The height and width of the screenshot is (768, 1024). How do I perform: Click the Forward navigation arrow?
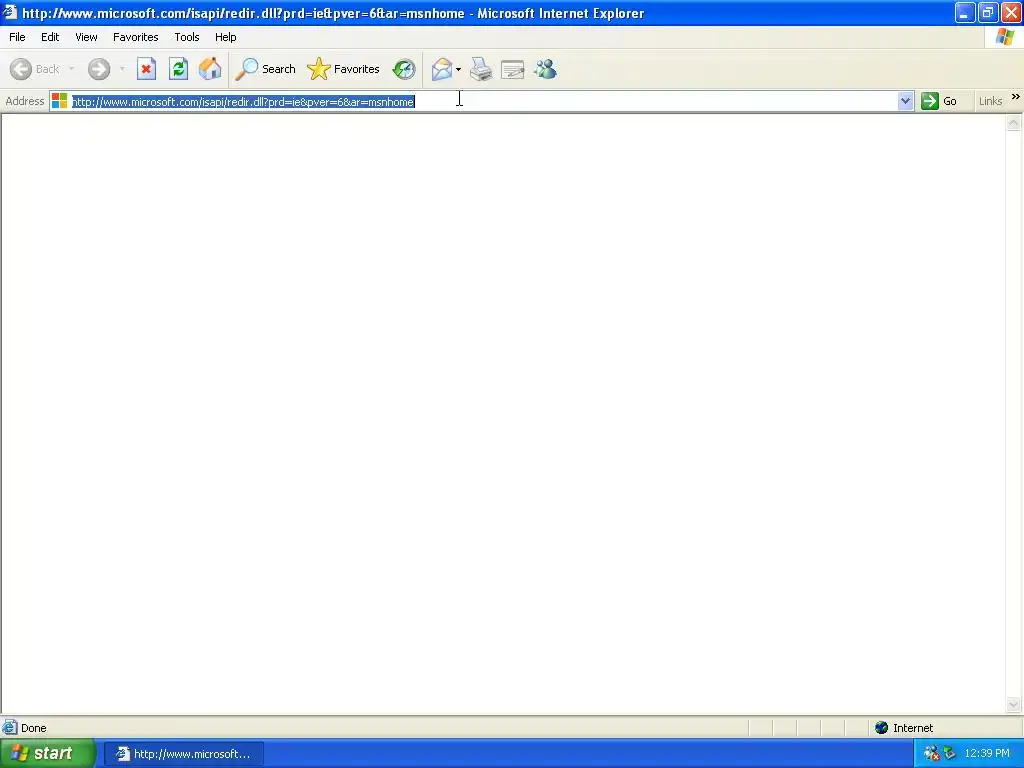coord(99,69)
